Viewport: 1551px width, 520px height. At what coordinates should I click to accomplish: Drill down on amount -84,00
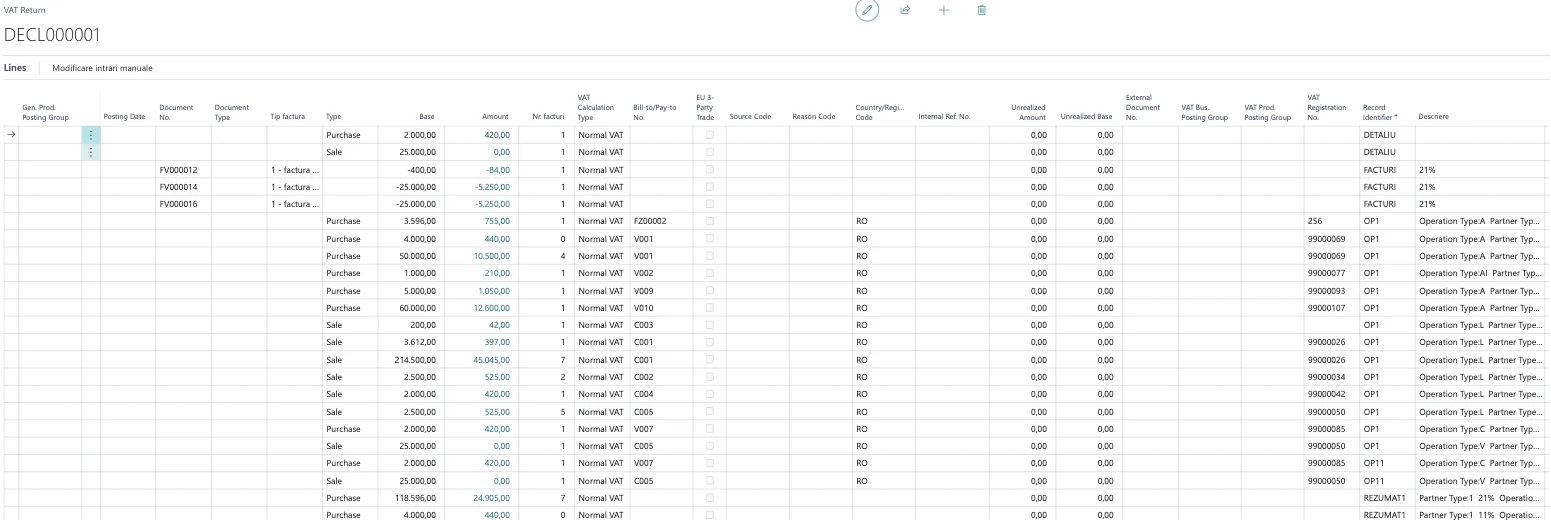point(497,170)
